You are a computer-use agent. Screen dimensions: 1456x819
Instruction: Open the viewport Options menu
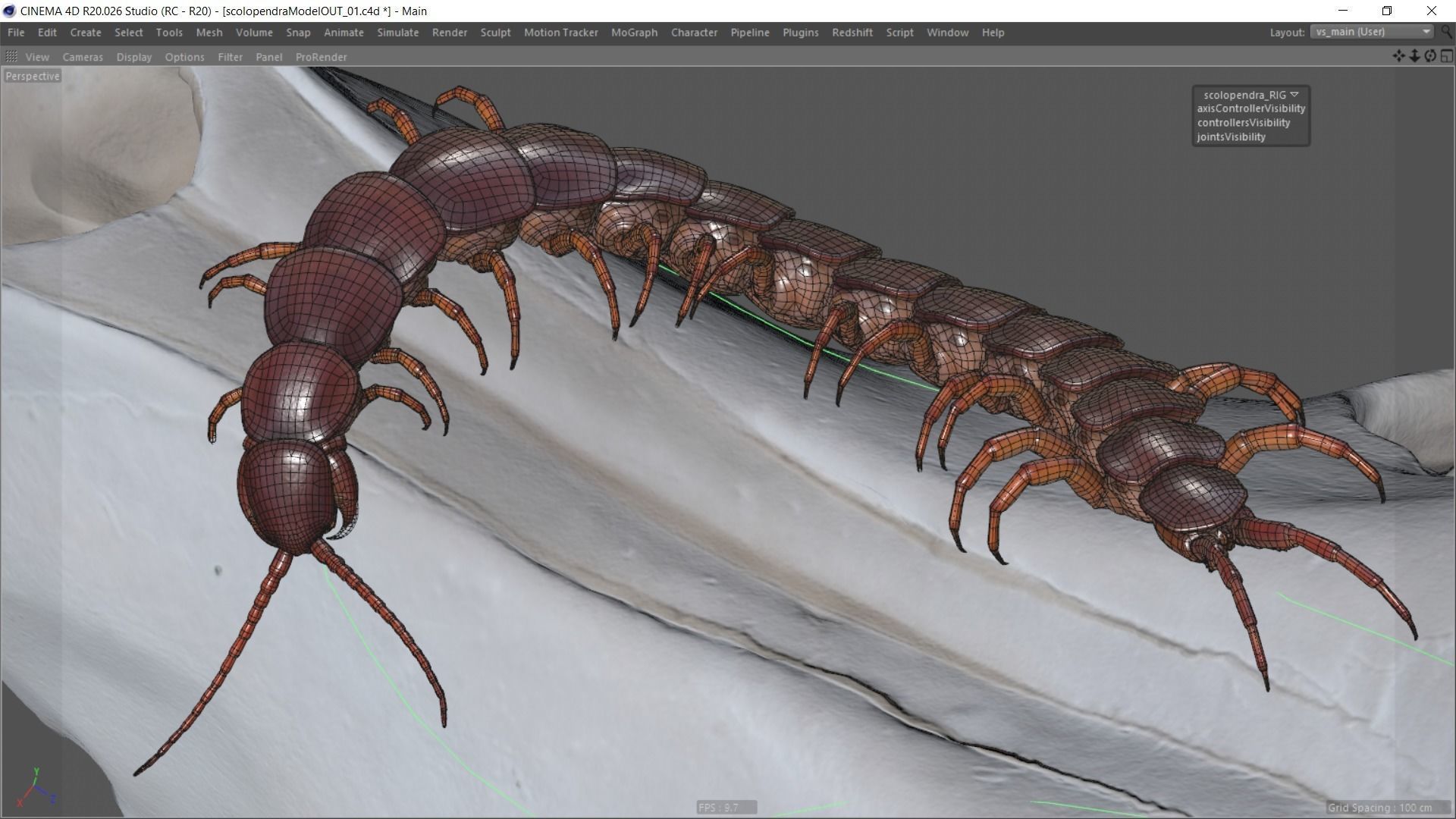(184, 57)
